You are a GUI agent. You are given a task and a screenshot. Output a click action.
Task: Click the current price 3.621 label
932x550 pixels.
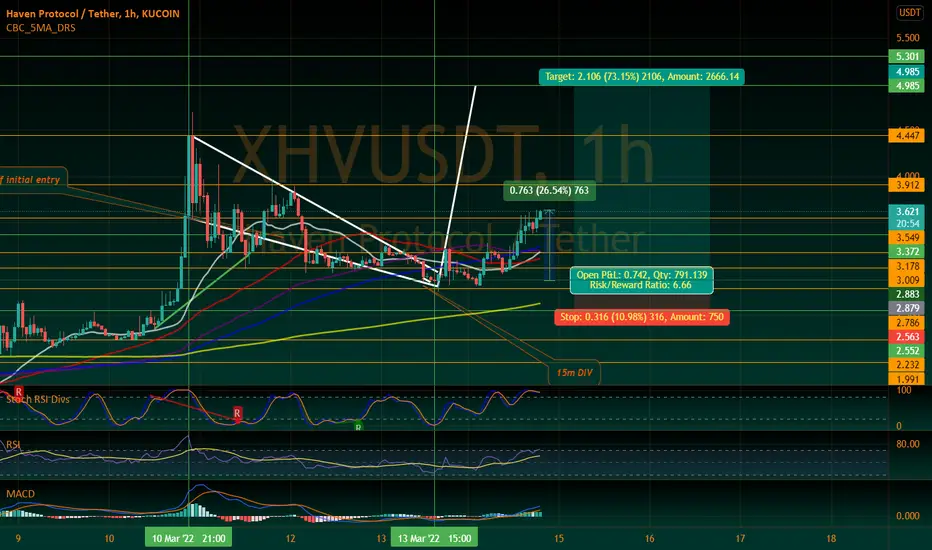click(x=907, y=211)
